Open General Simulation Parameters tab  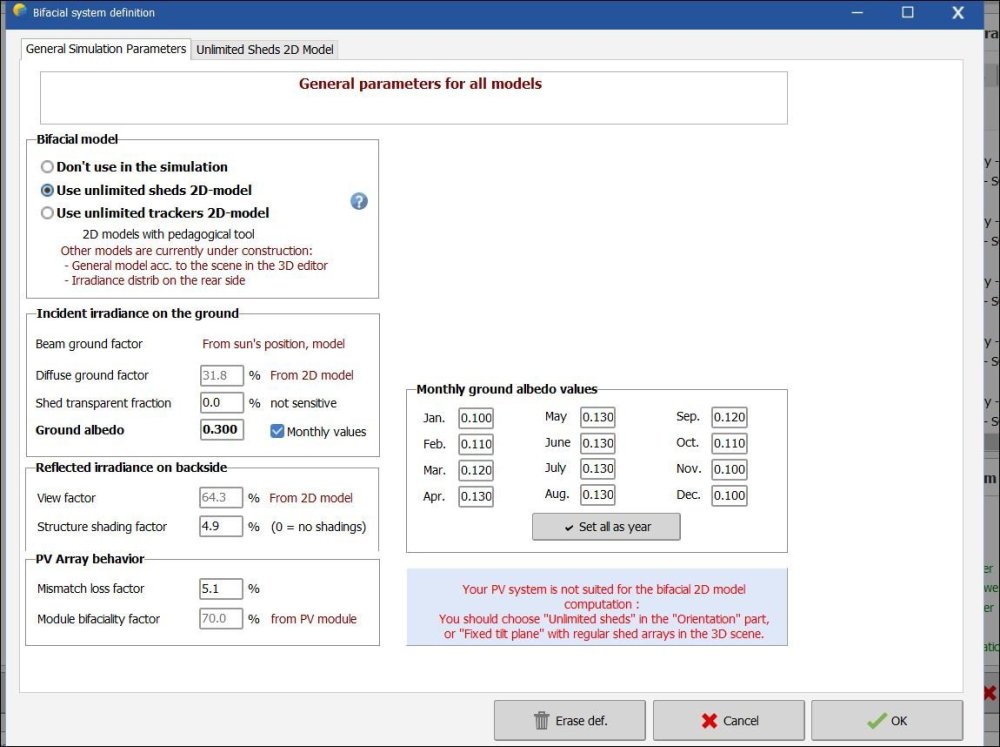[106, 49]
